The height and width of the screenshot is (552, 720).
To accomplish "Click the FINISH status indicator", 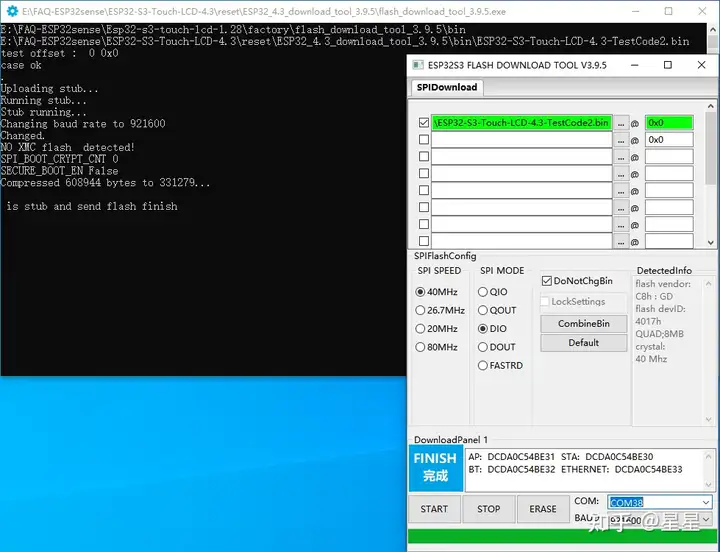I will 435,468.
